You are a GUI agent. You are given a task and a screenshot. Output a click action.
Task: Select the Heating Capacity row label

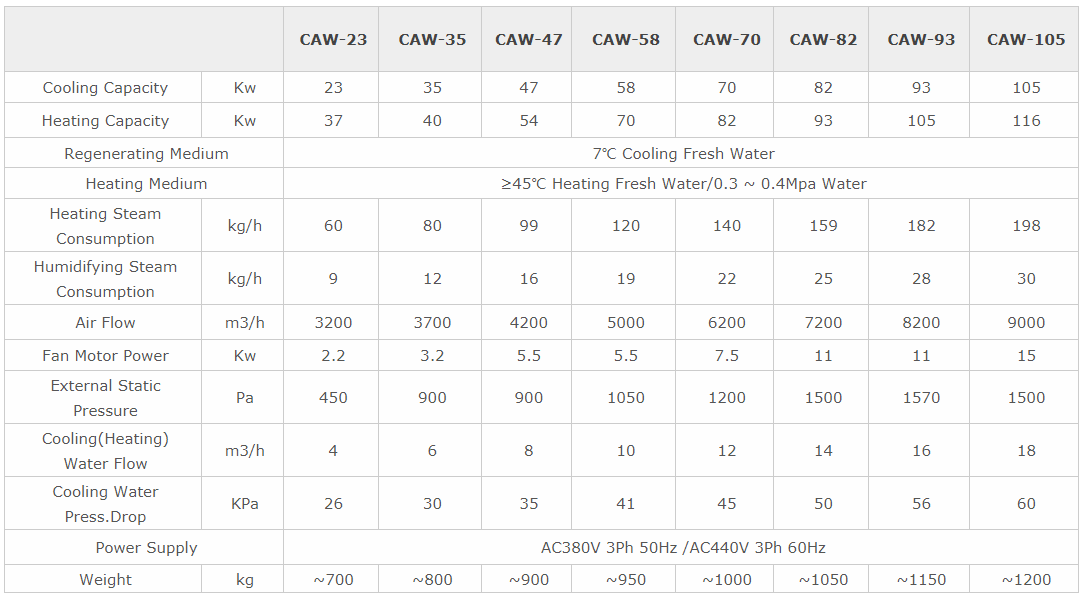click(105, 121)
